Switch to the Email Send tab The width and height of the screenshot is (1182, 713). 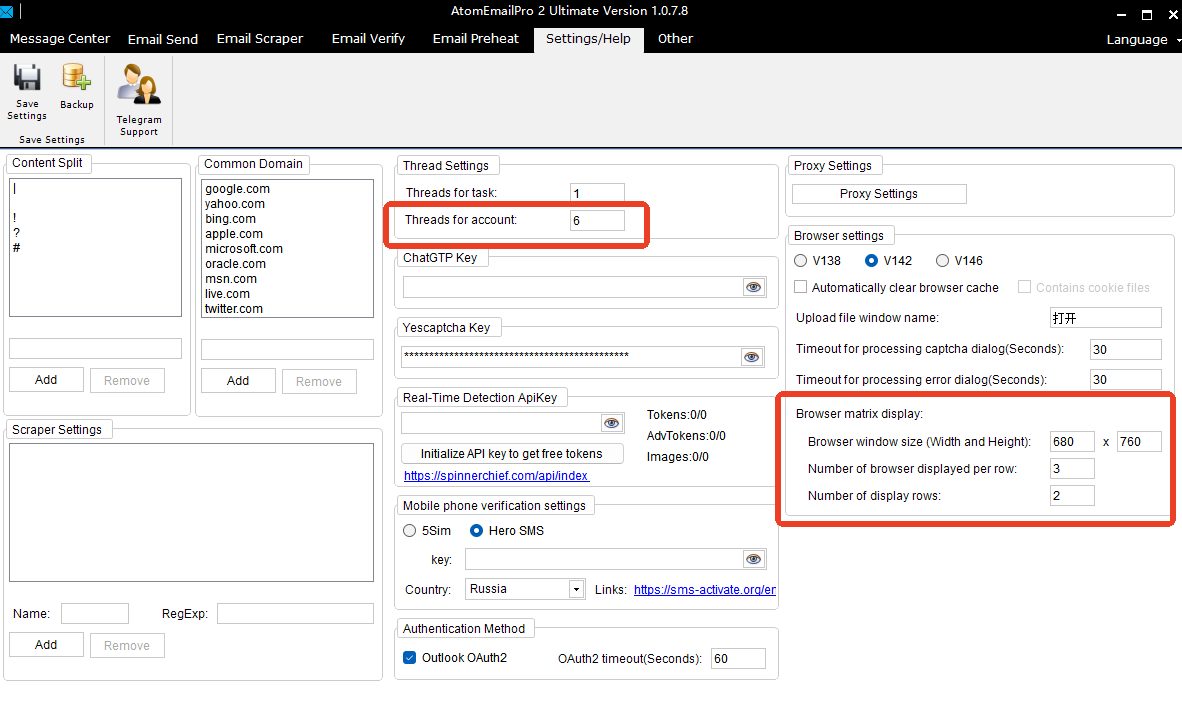click(163, 39)
